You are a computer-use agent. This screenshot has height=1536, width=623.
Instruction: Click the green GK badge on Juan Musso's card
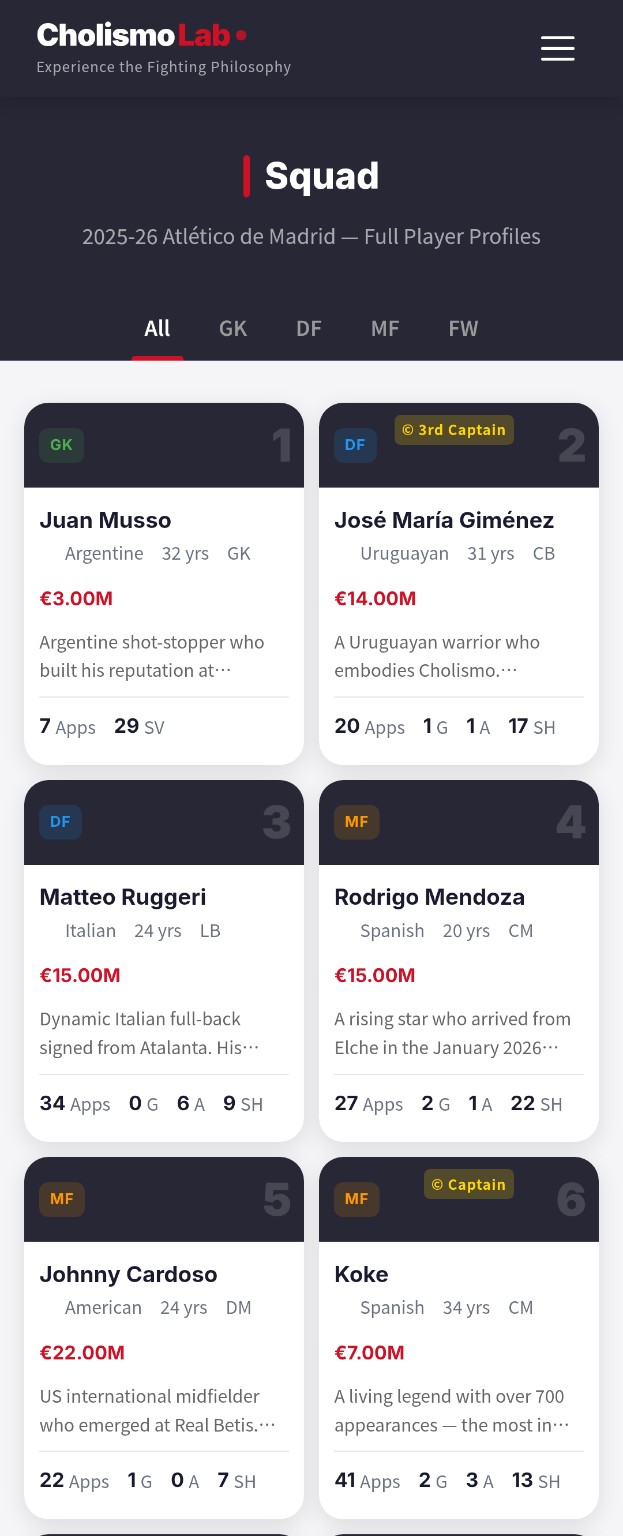61,445
